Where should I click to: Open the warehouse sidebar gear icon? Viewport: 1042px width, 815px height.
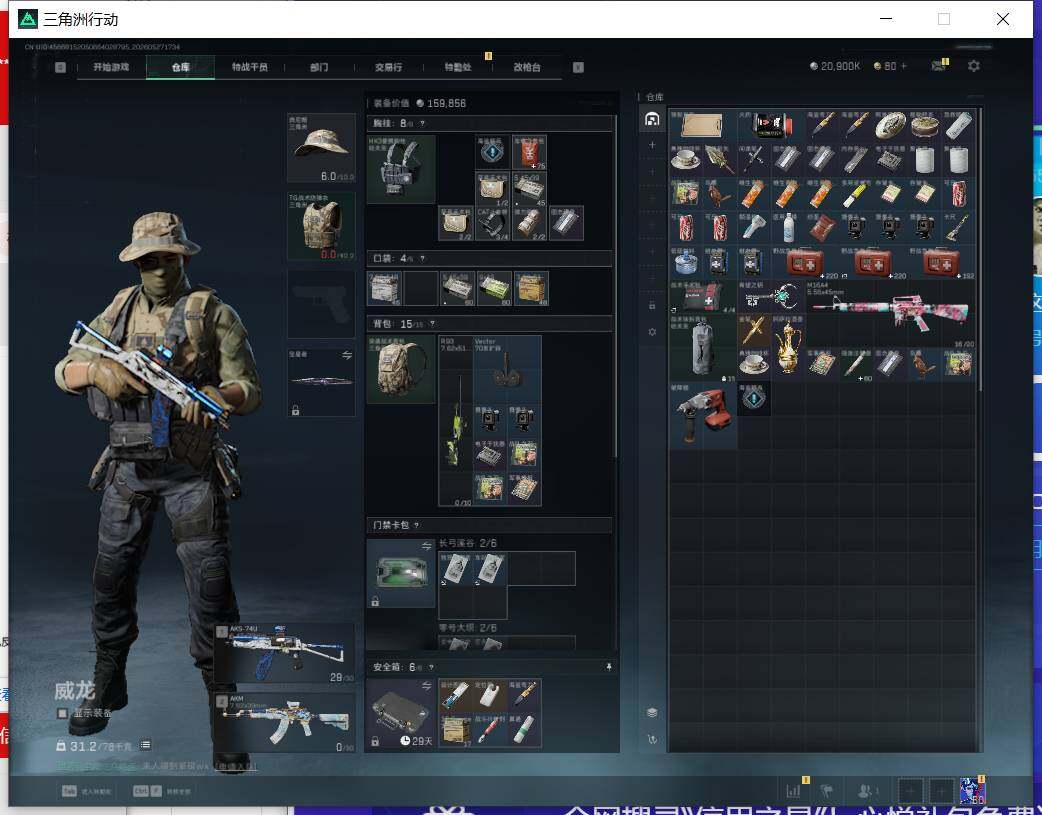coord(652,331)
